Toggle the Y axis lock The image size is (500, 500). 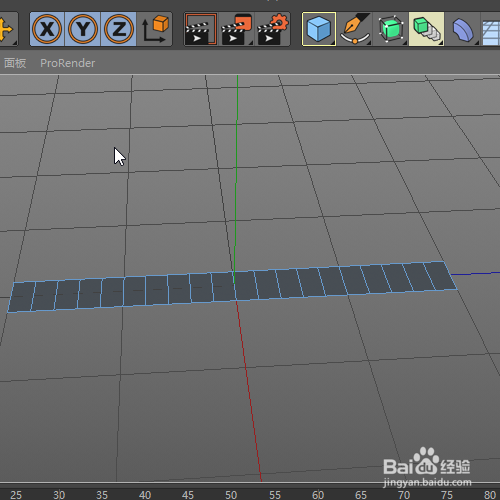pos(83,29)
